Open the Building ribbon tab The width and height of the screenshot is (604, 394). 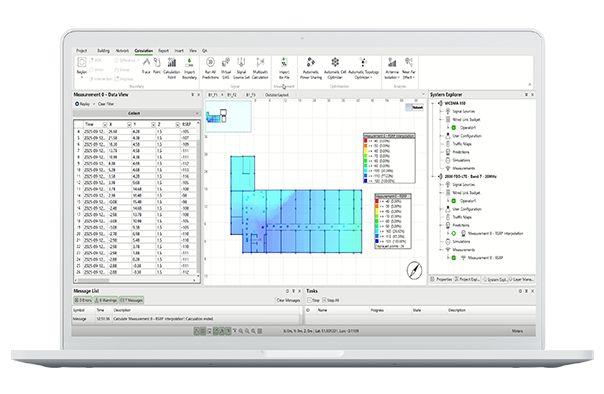(x=103, y=50)
